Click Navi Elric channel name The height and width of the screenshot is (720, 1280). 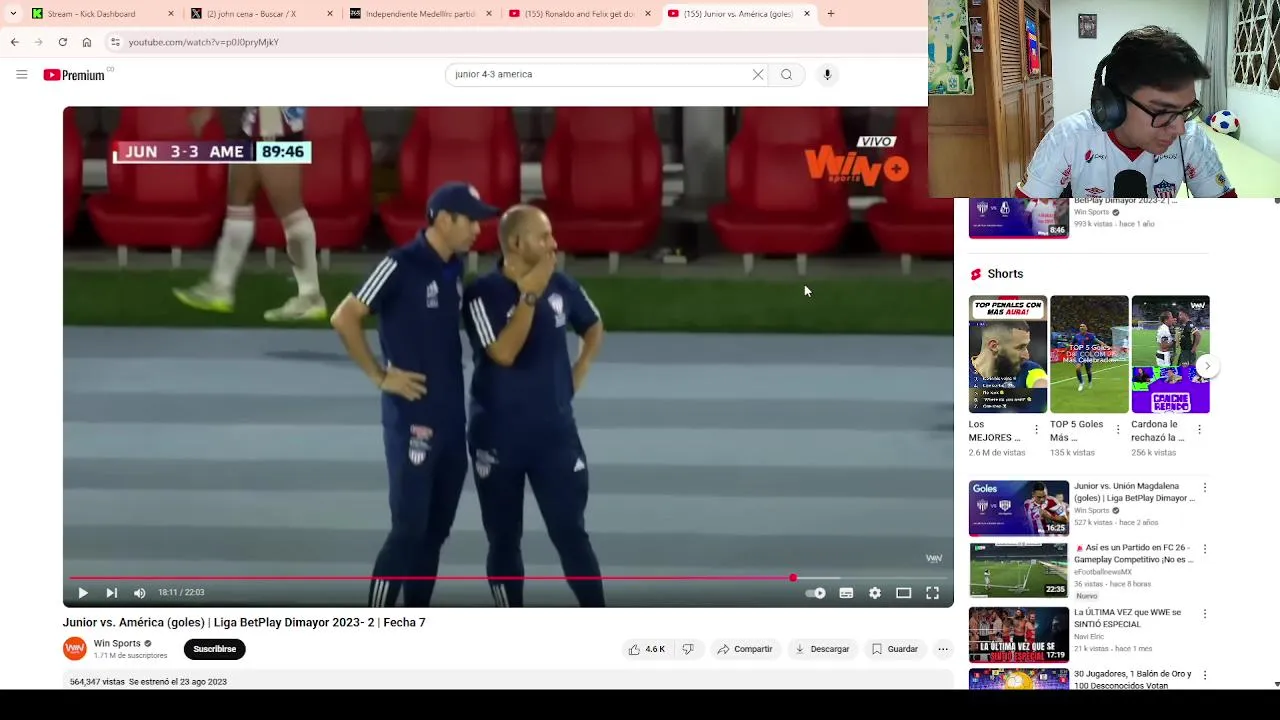[x=1091, y=636]
